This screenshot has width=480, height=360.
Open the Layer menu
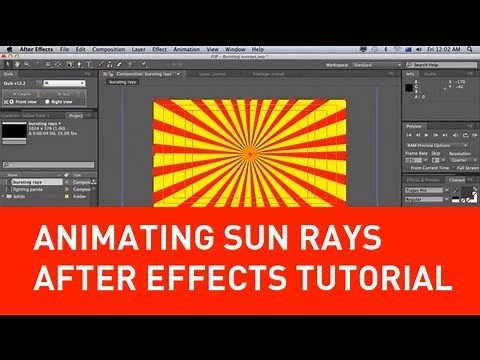(x=138, y=49)
